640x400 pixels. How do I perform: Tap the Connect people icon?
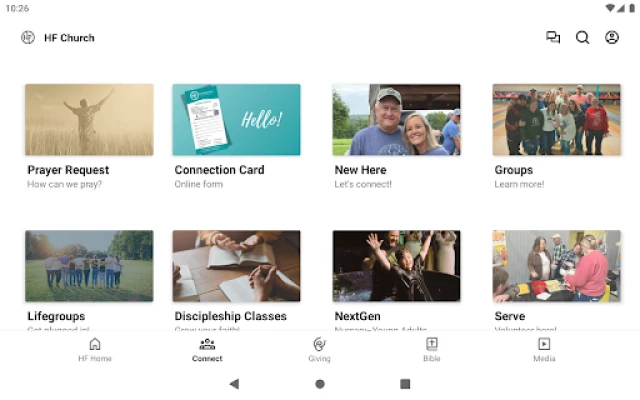tap(207, 344)
